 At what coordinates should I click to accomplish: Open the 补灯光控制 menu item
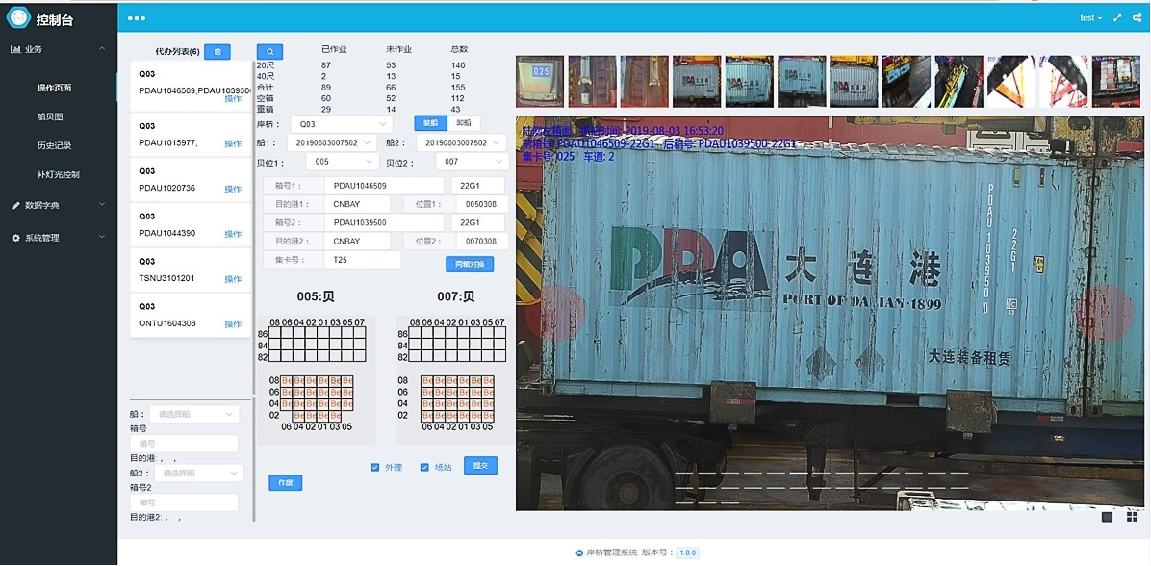(x=58, y=175)
